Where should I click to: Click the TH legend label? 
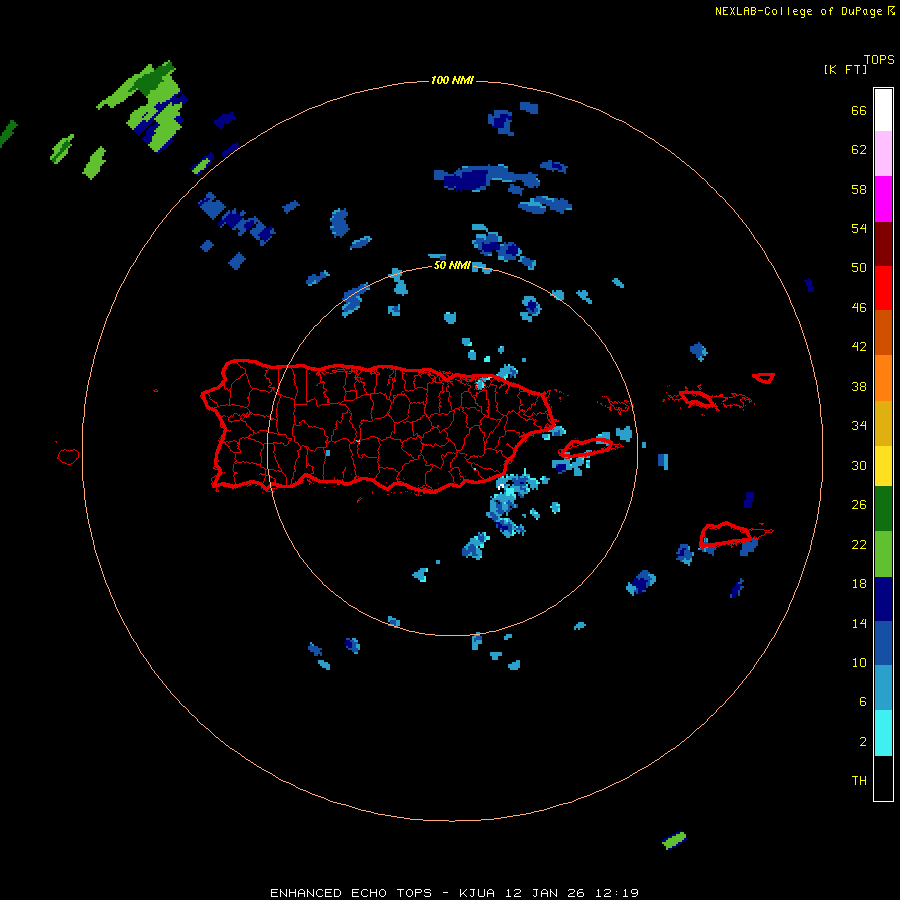859,781
